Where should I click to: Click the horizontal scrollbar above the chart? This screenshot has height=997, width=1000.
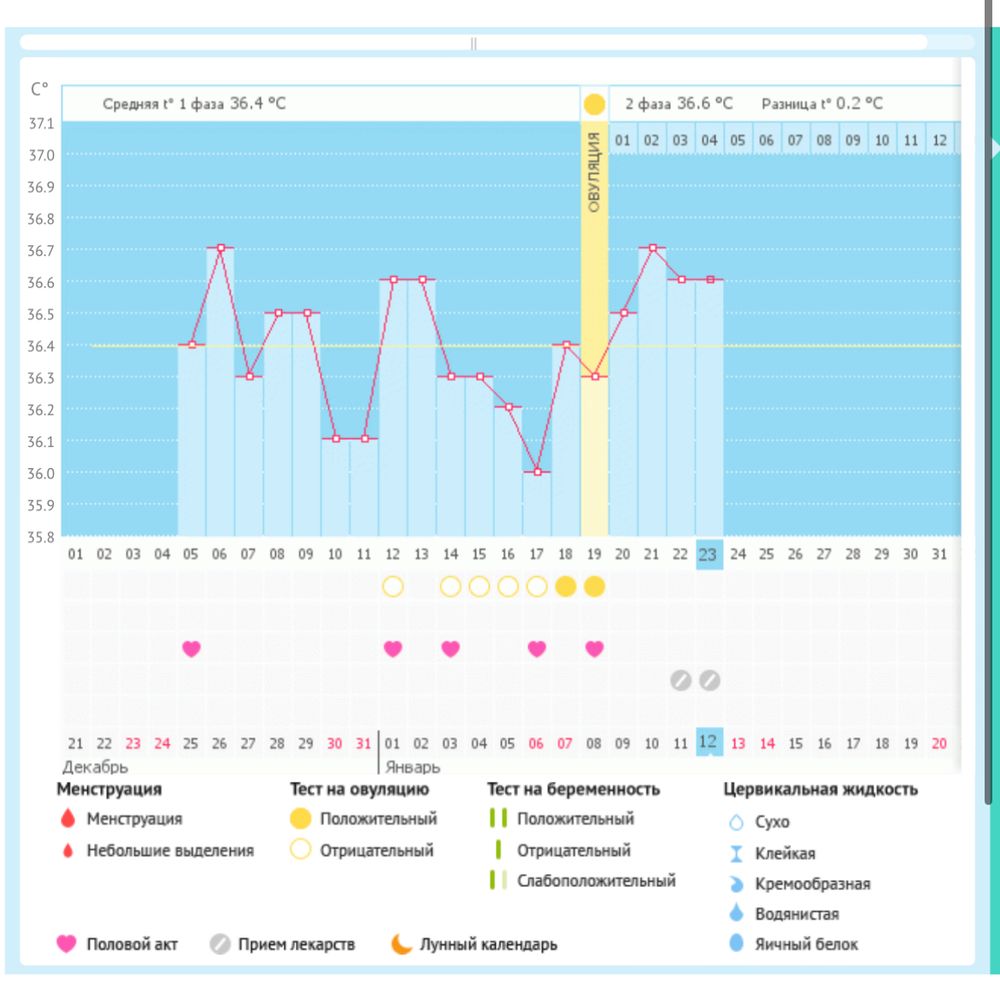click(x=473, y=43)
